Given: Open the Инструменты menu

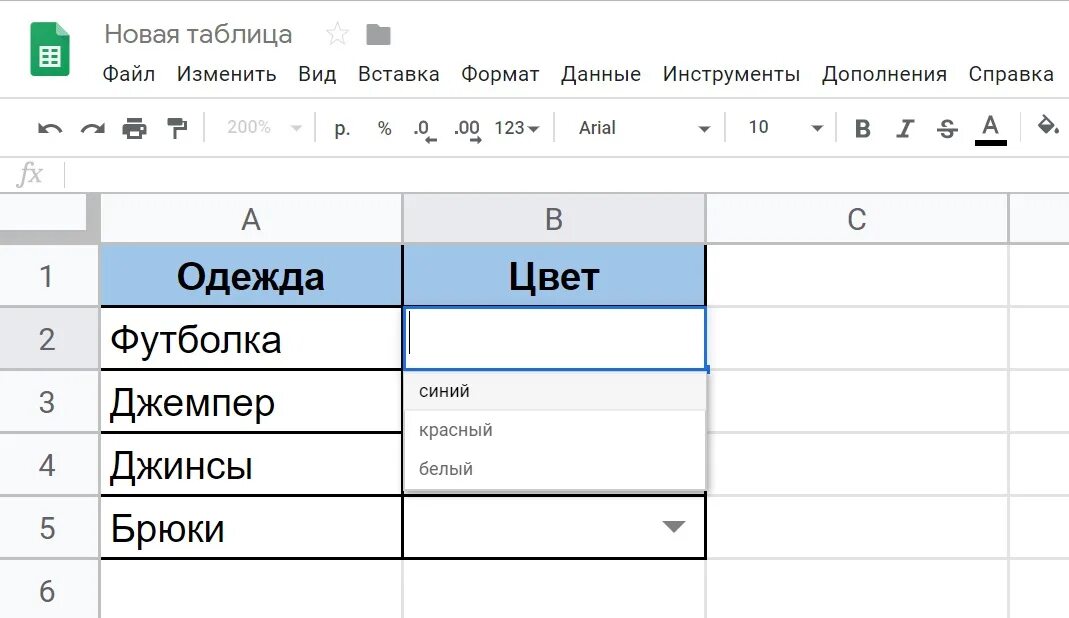Looking at the screenshot, I should pyautogui.click(x=731, y=74).
